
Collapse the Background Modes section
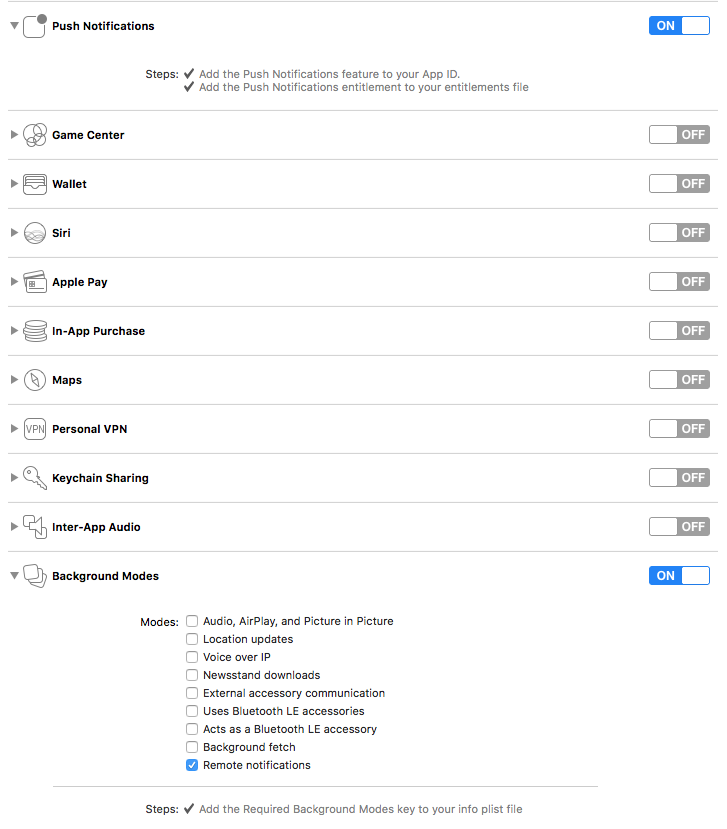coord(14,576)
